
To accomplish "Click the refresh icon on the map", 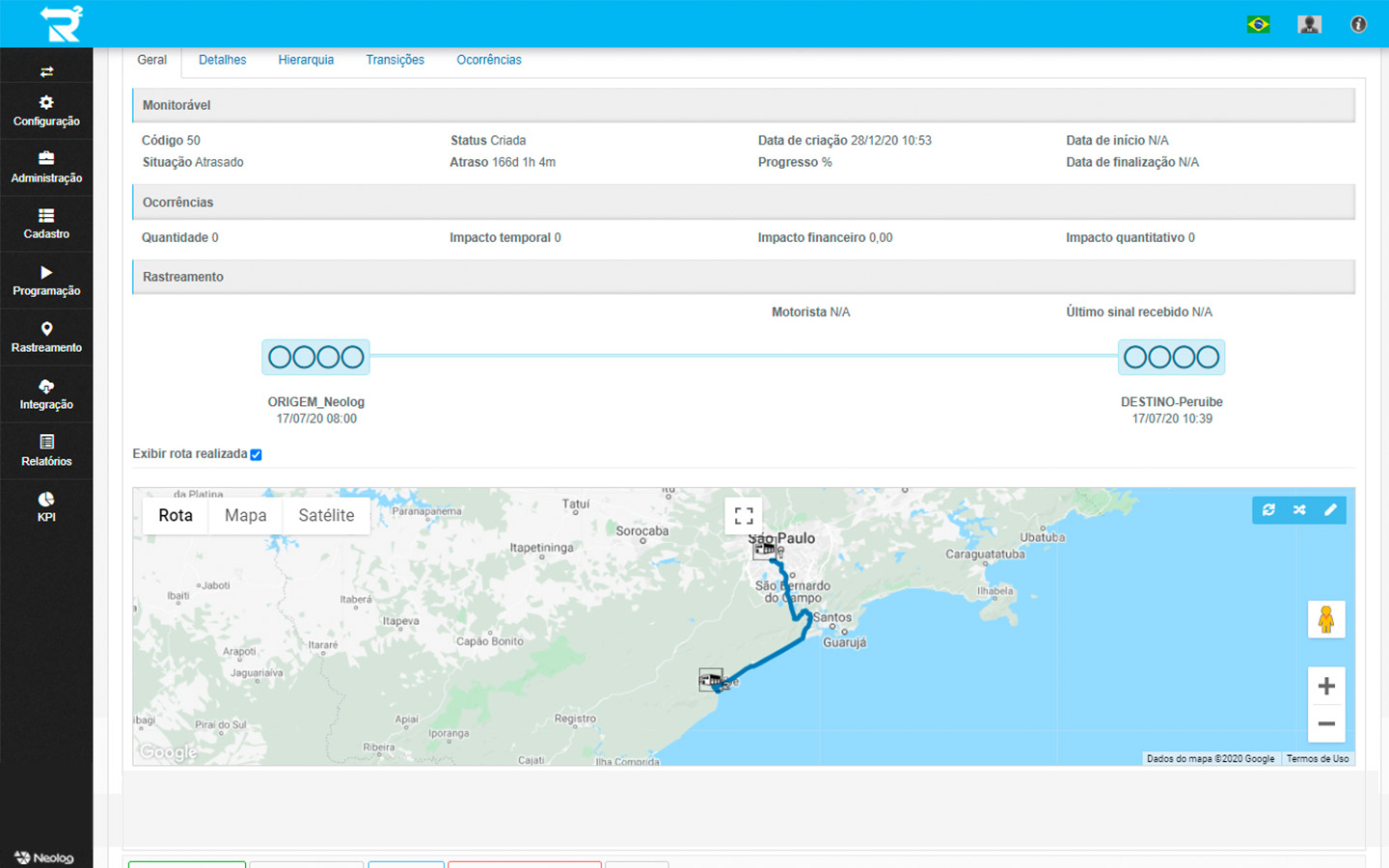I will (1268, 510).
